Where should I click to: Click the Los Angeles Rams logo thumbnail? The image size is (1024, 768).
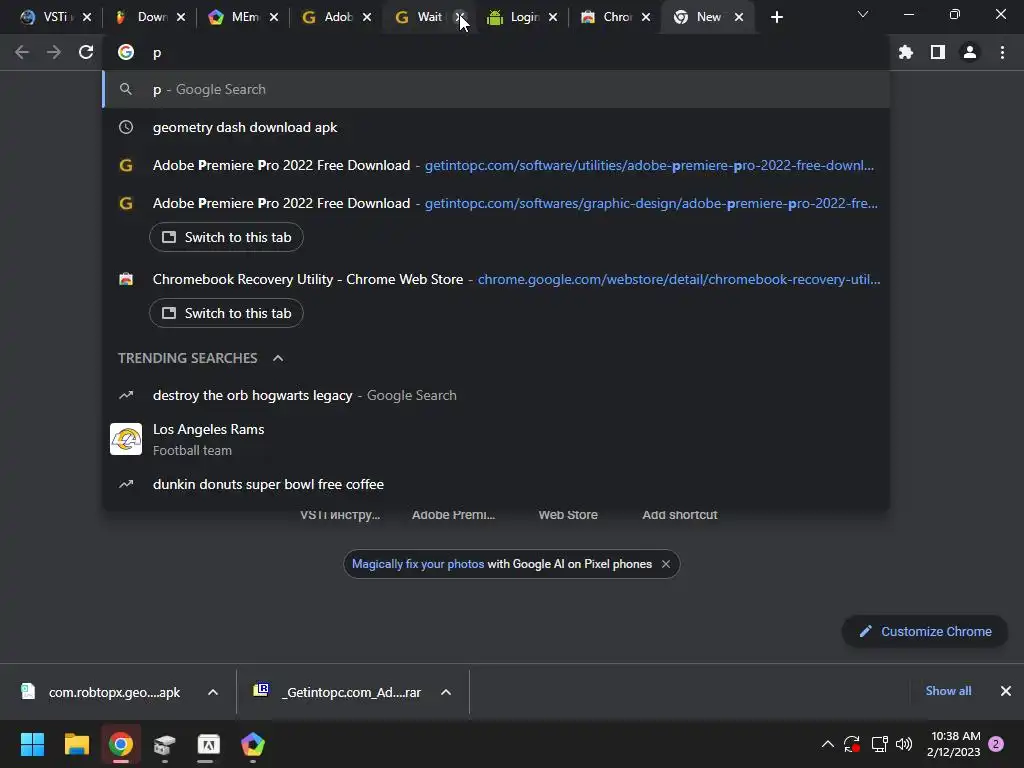[126, 439]
